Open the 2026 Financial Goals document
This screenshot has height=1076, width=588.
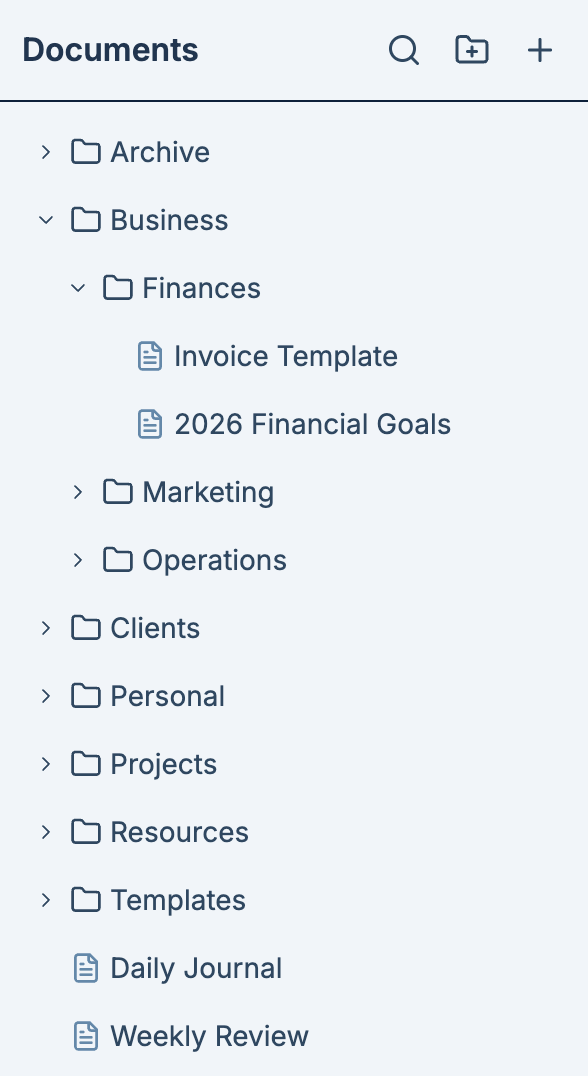tap(313, 423)
